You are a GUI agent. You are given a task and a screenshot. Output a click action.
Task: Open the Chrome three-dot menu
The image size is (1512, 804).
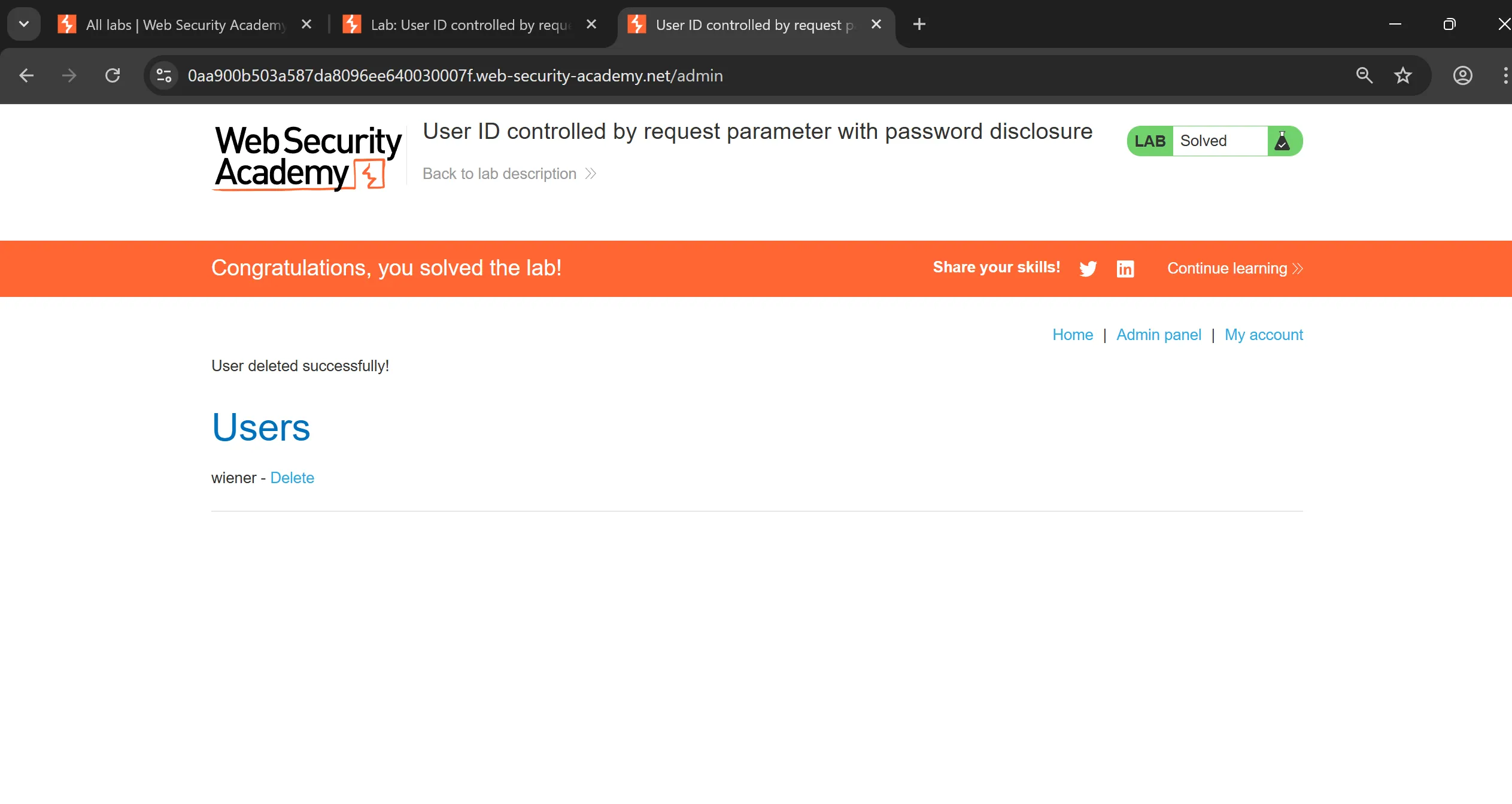(x=1505, y=75)
